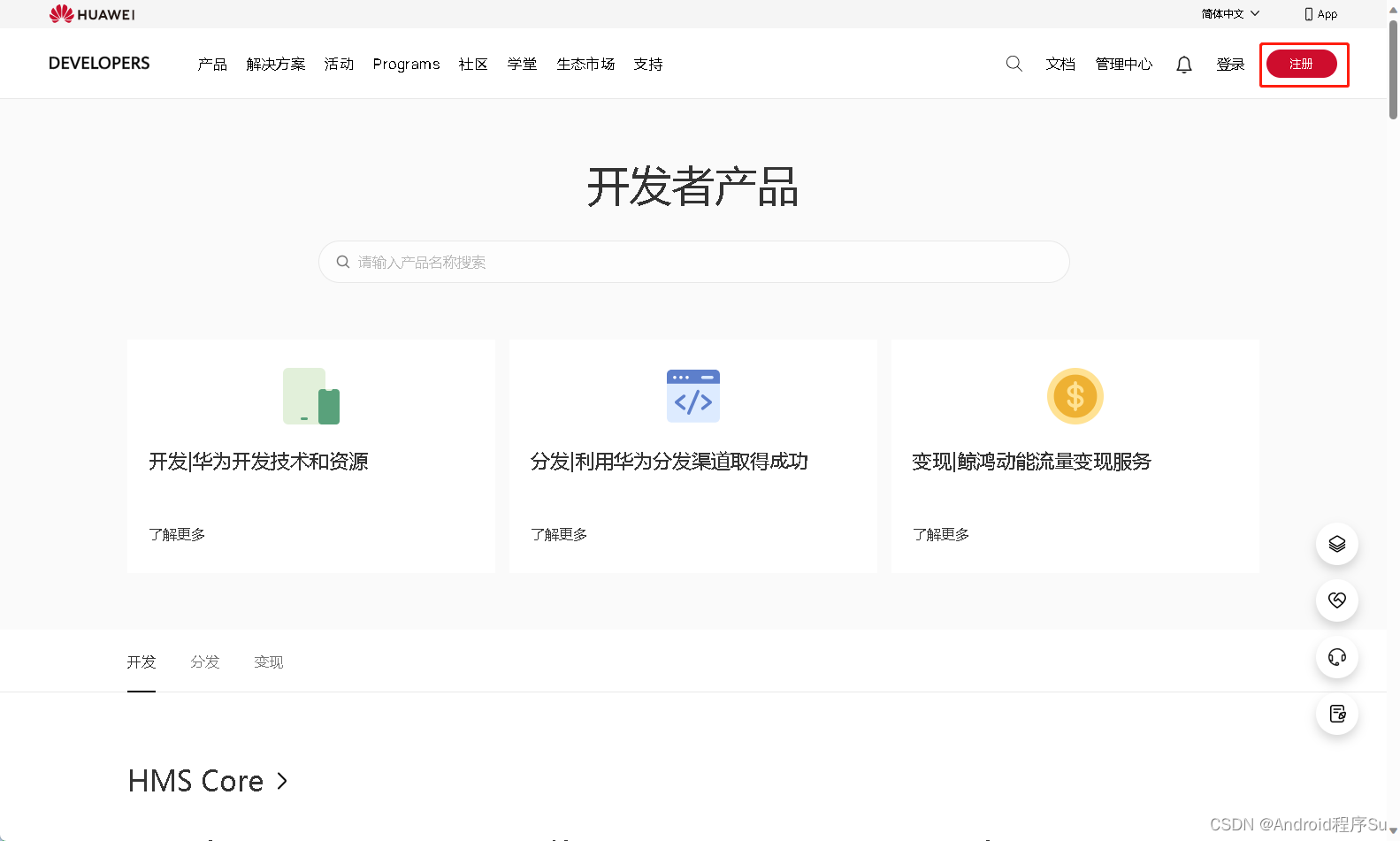Screen dimensions: 1400x841
Task: Open the header search magnifier icon
Action: pos(1014,64)
